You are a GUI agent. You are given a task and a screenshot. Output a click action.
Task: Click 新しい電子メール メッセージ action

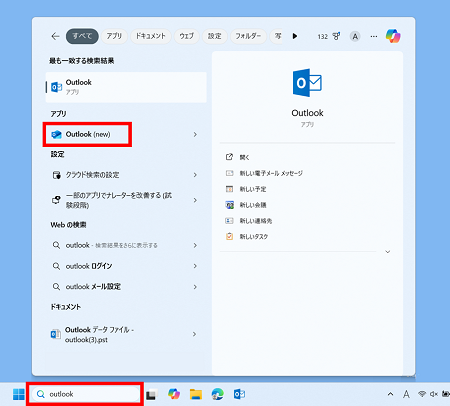tap(271, 173)
